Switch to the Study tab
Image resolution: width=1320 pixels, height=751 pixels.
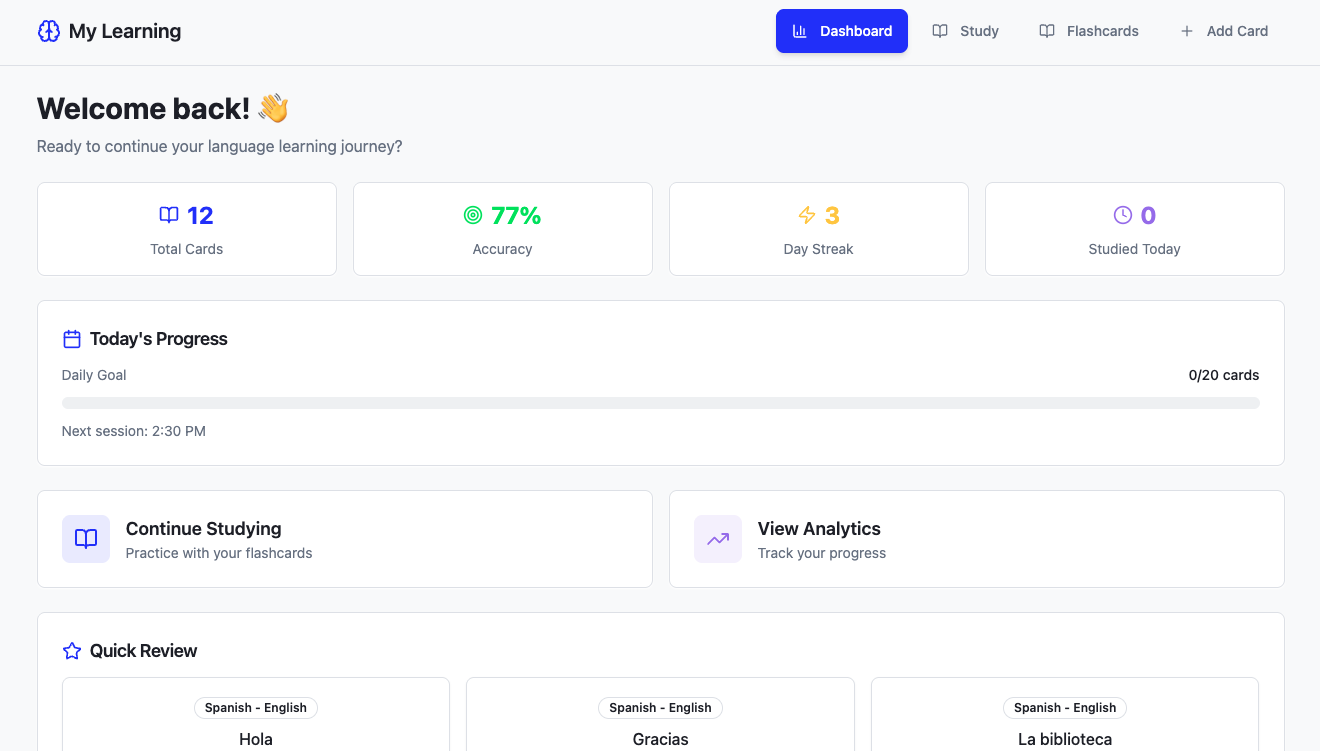(965, 31)
